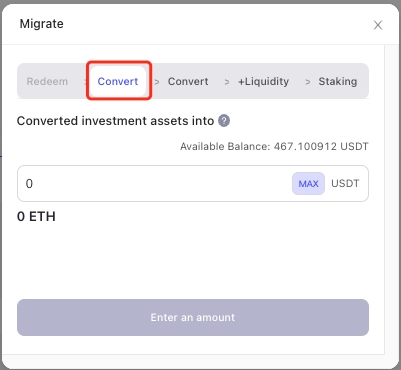The width and height of the screenshot is (401, 370).
Task: Go to the Redeem step
Action: point(47,81)
